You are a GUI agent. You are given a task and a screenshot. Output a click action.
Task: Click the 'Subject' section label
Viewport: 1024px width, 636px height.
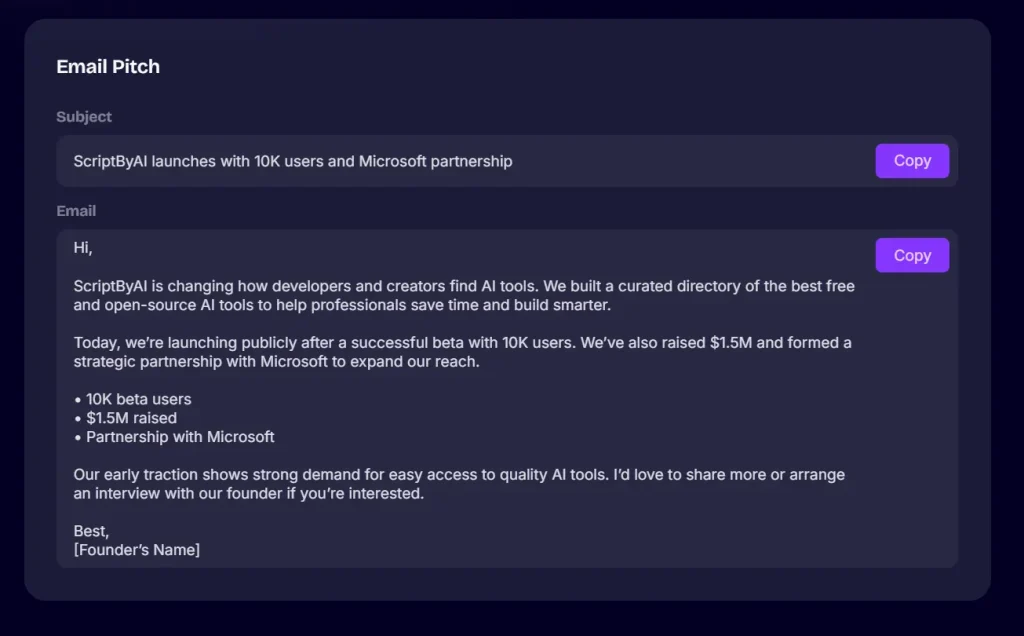point(84,117)
